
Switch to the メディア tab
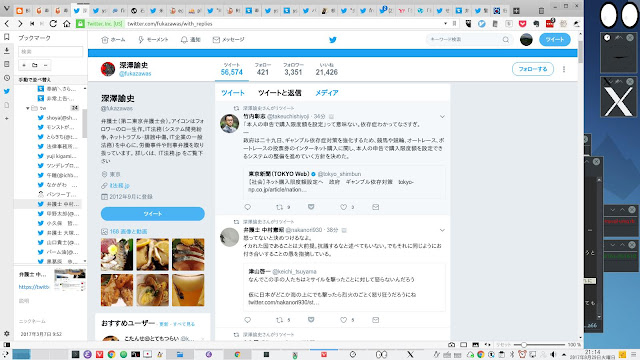point(327,93)
